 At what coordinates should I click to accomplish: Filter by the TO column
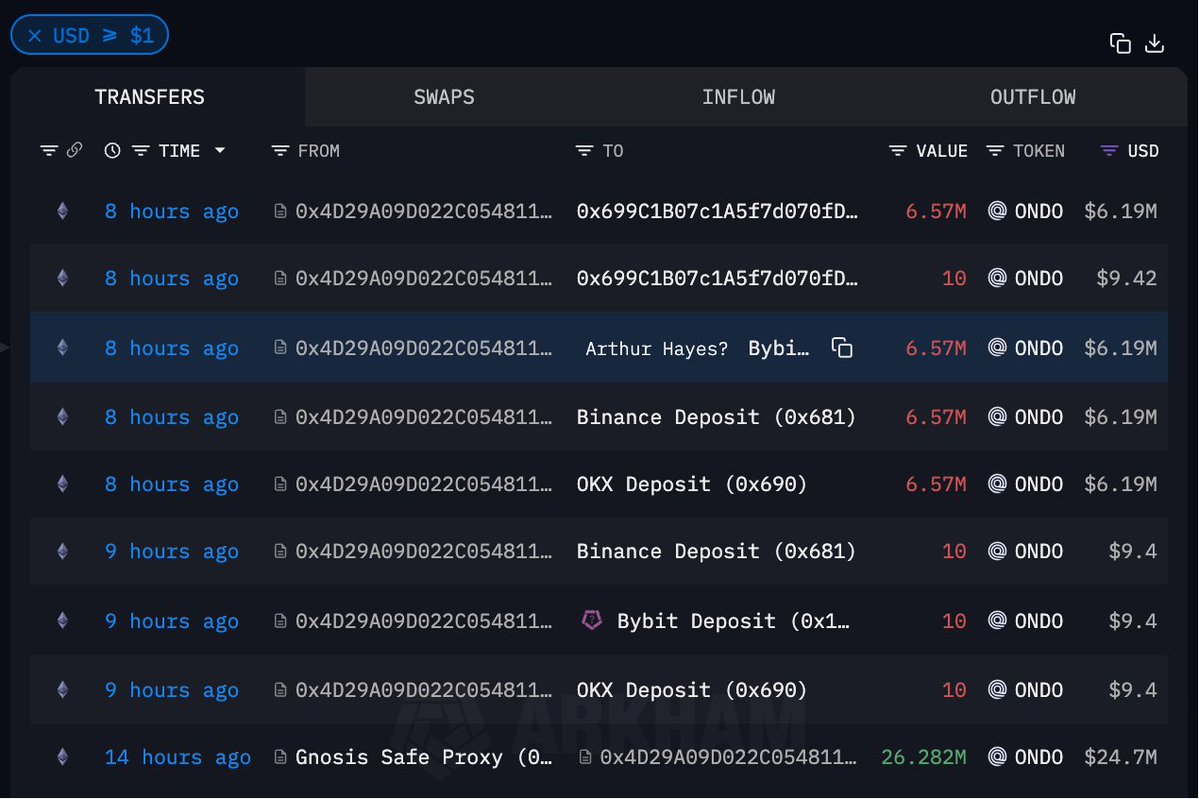click(584, 151)
